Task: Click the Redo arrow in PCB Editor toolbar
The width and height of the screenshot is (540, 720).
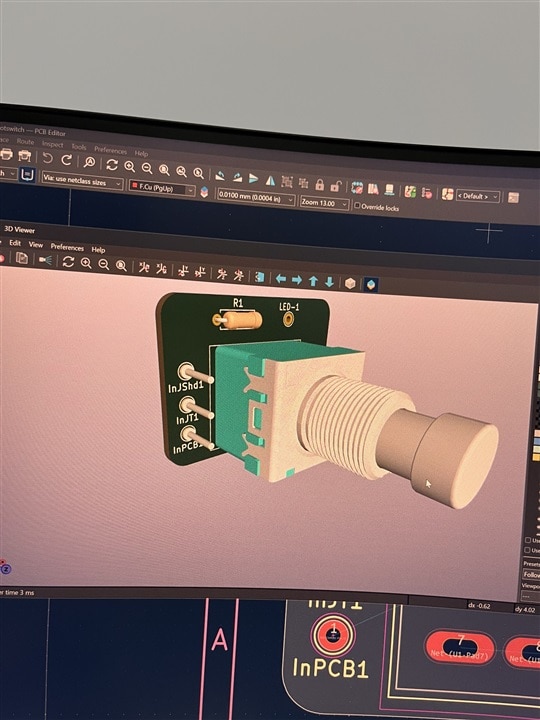Action: coord(67,160)
